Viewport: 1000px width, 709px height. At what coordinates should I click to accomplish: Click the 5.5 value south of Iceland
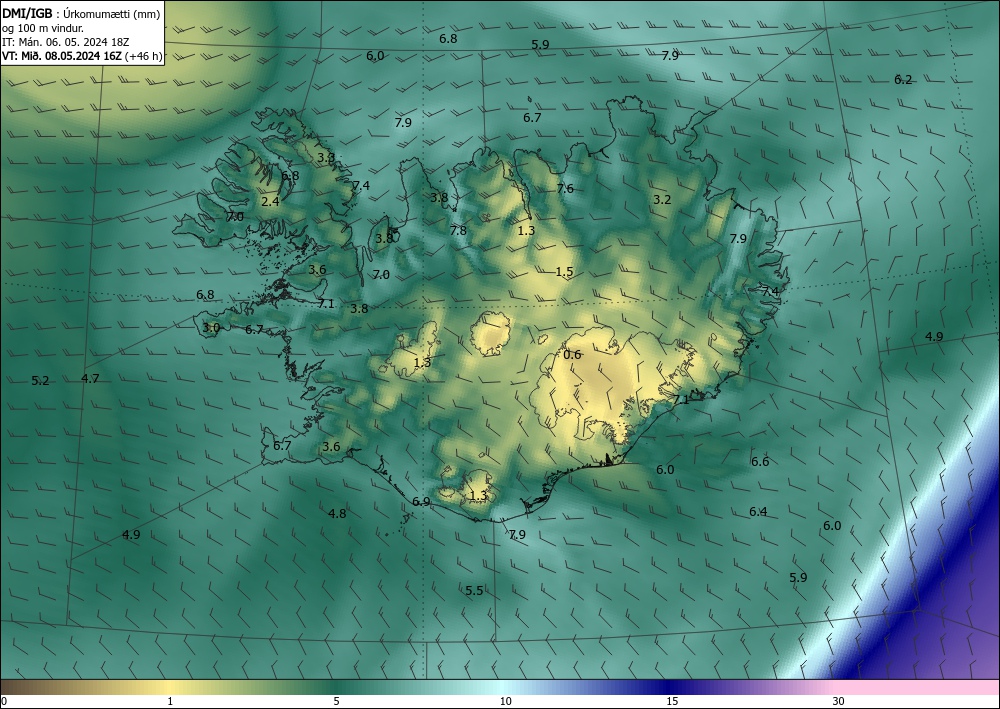(x=474, y=590)
